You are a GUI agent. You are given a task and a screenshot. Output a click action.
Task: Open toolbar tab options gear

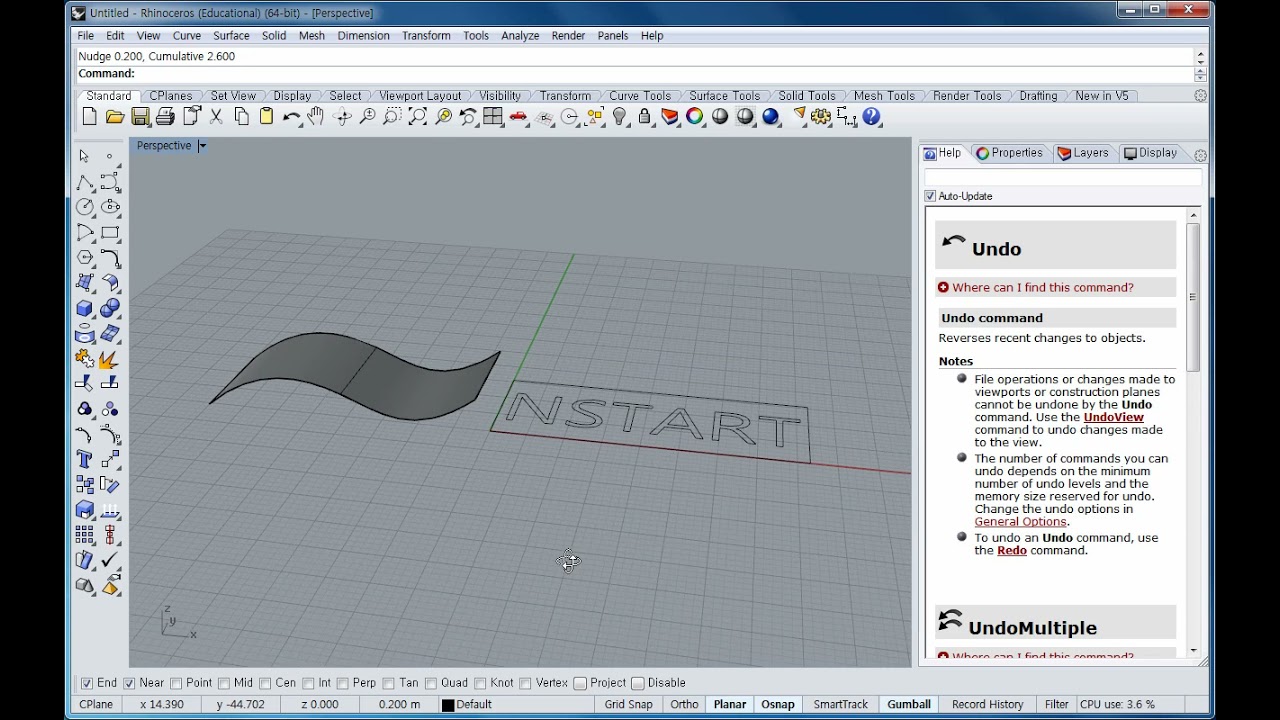[1200, 96]
